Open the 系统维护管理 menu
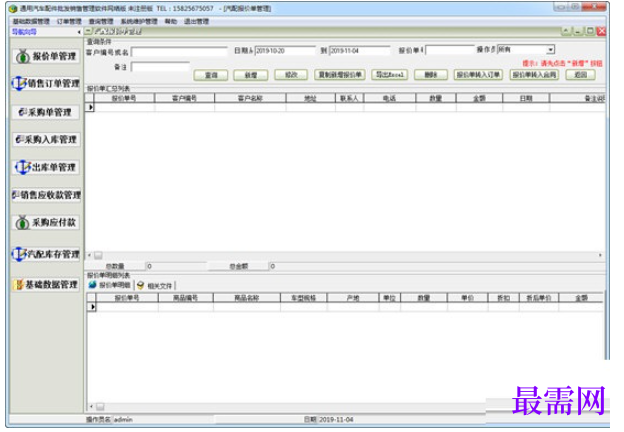Image resolution: width=624 pixels, height=432 pixels. [139, 21]
